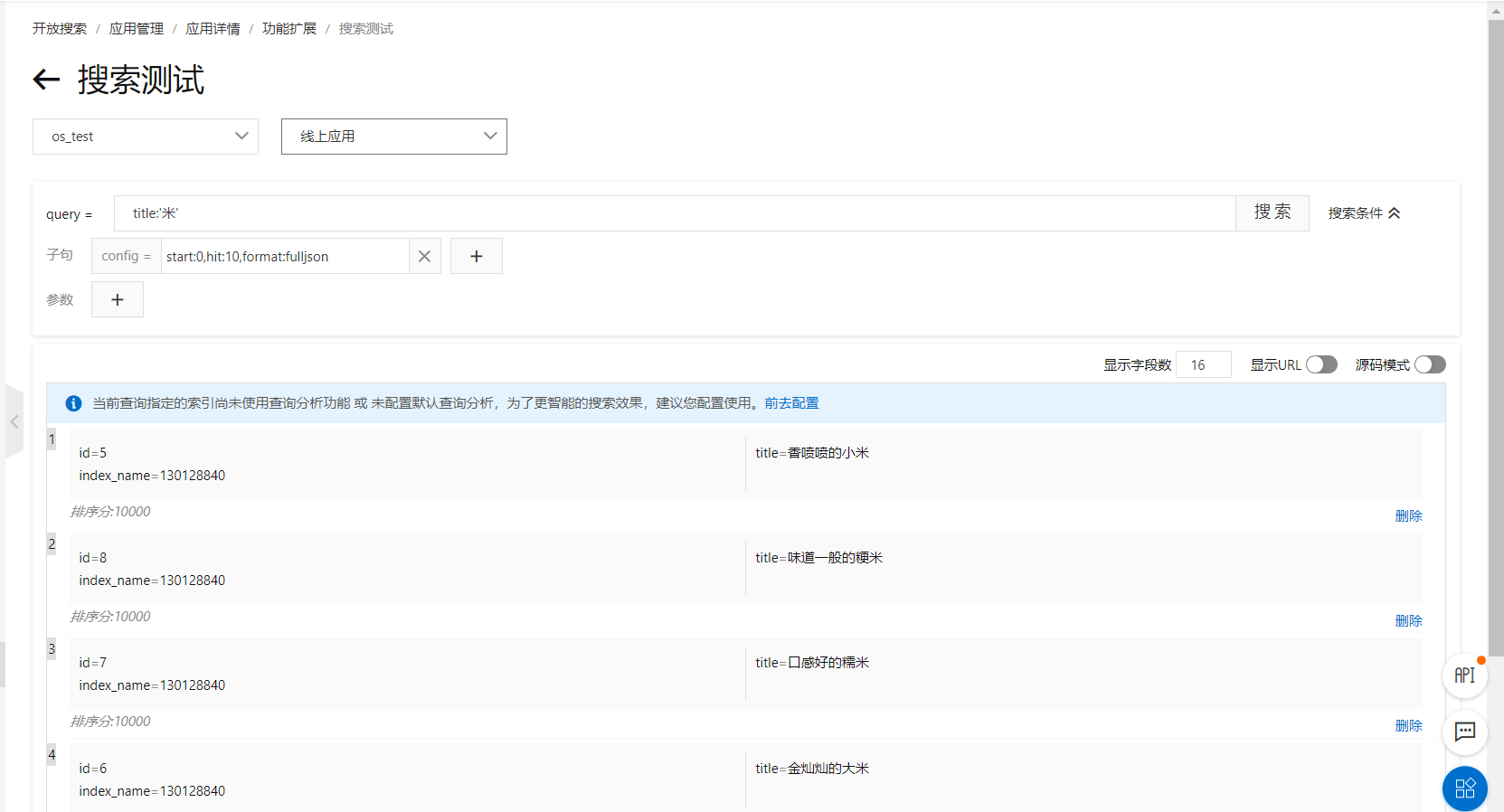Open the blue grid apps floating button
Viewport: 1504px width, 812px height.
(x=1465, y=788)
